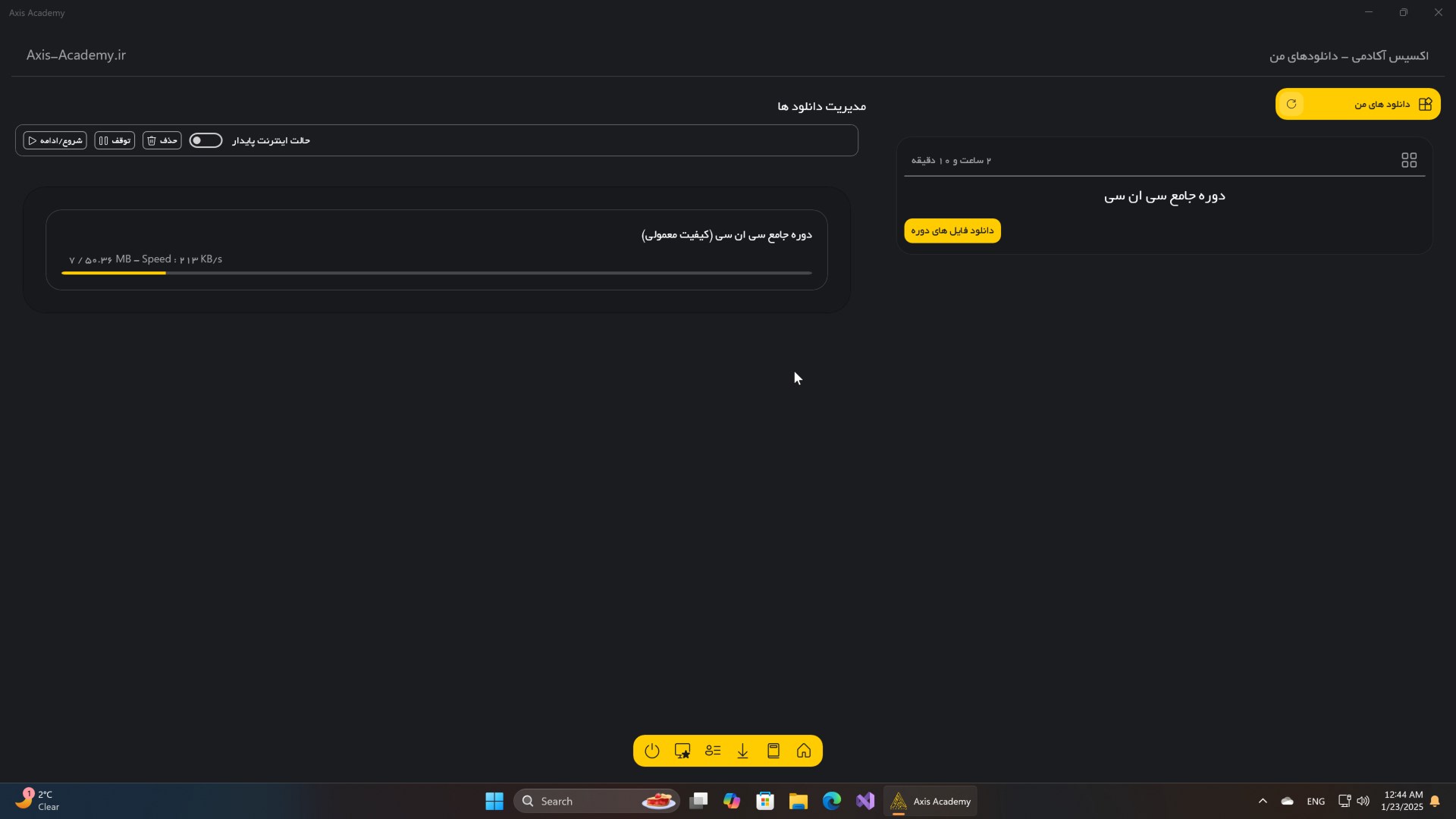Open the user list icon in dock
This screenshot has height=819, width=1456.
[x=713, y=751]
